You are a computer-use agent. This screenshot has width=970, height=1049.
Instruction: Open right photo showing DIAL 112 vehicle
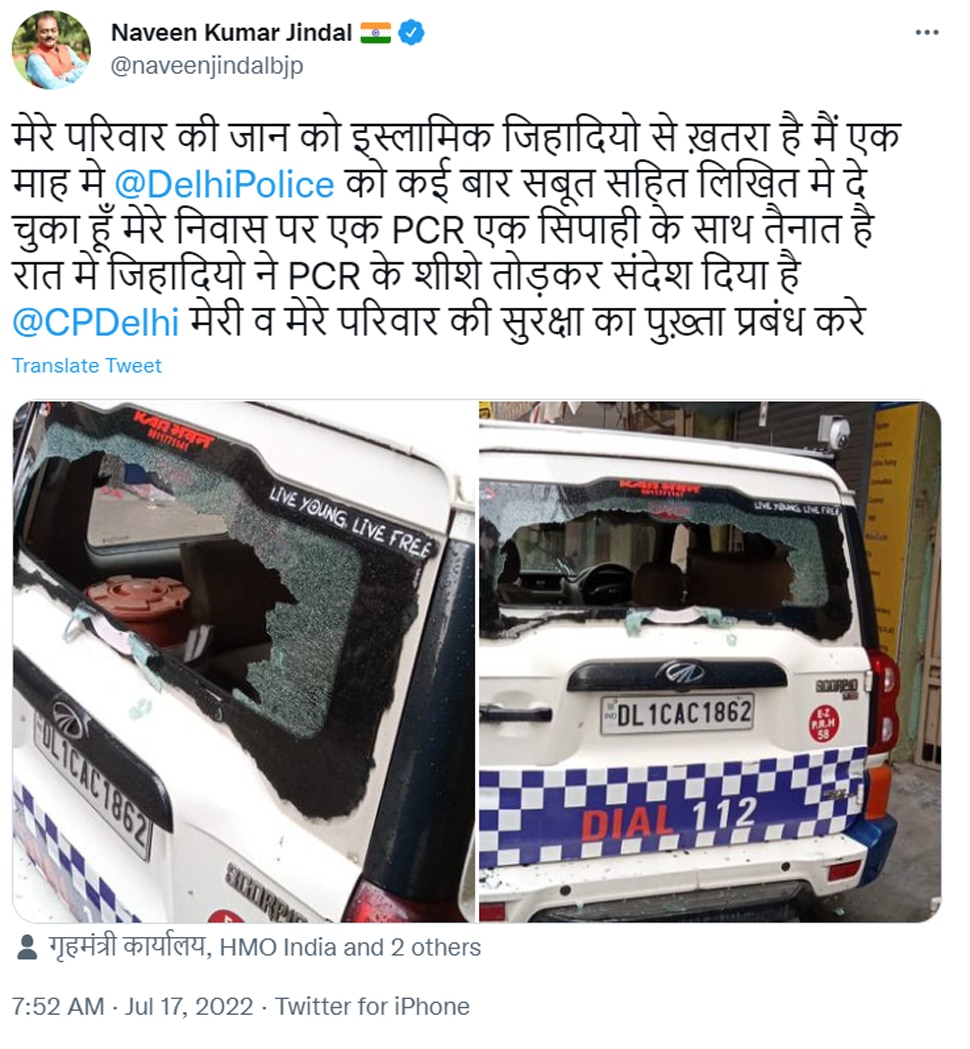(x=710, y=662)
